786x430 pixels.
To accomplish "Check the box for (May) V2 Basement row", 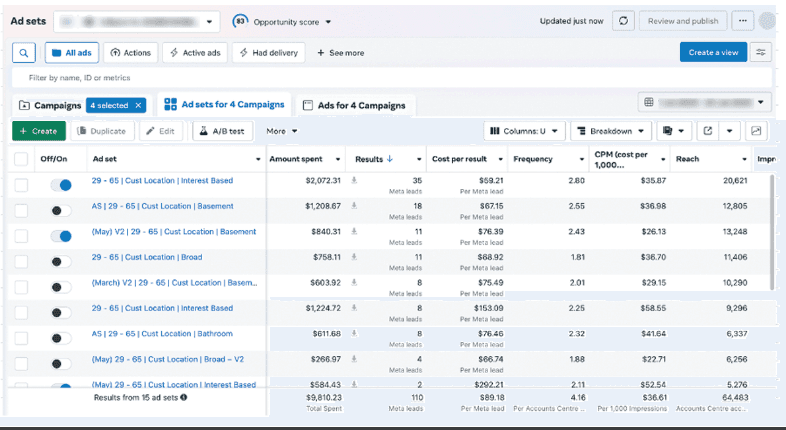I will 21,236.
